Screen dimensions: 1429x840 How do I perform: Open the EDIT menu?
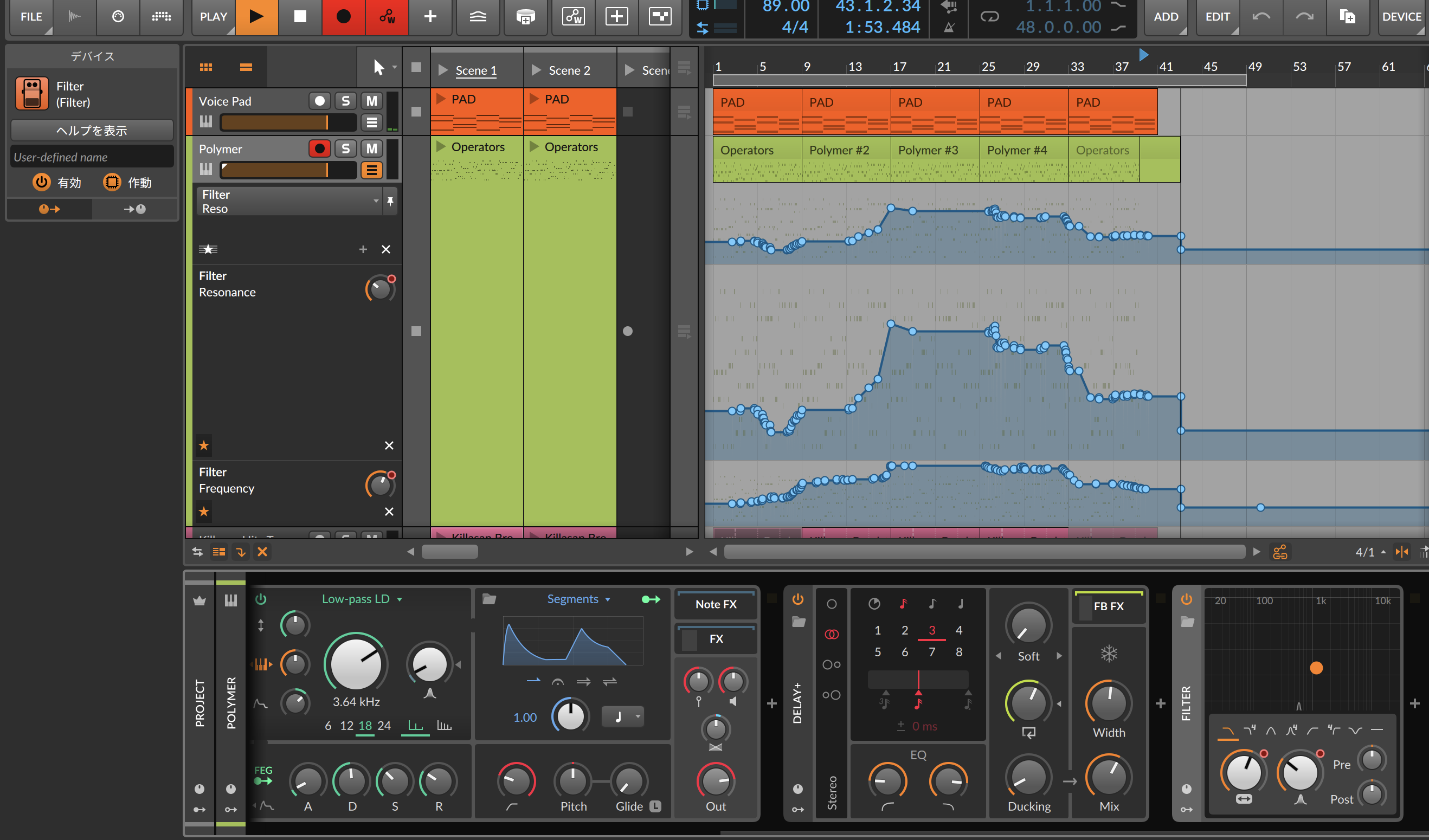(x=1217, y=16)
